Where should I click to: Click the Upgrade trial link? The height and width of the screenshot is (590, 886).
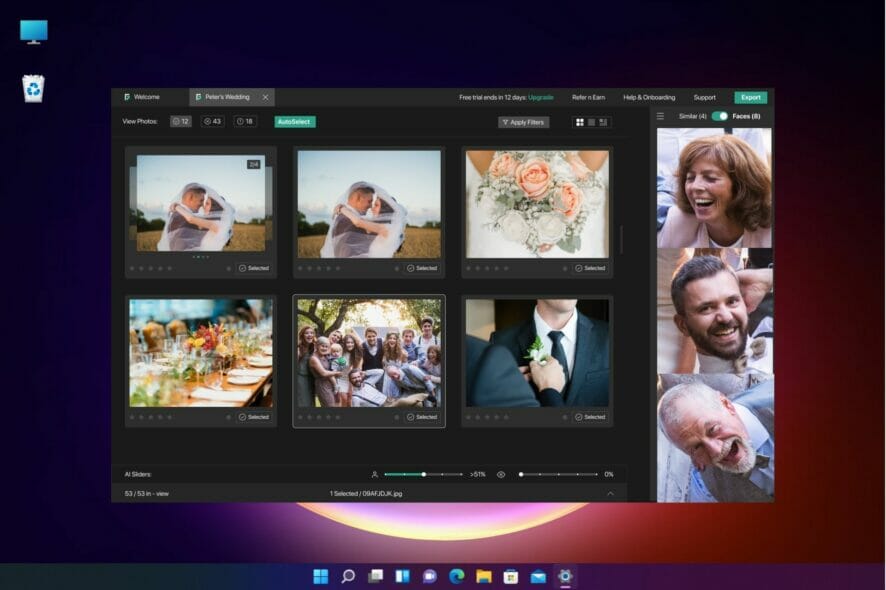coord(540,97)
